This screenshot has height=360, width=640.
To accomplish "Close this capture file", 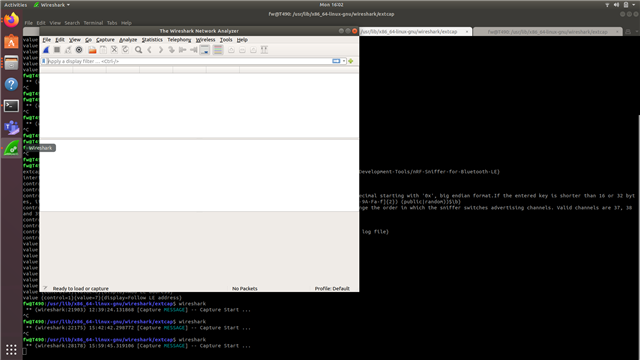I will [114, 50].
